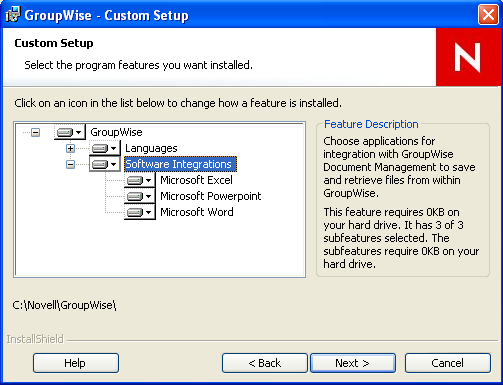The image size is (503, 385).
Task: Open Microsoft Powerpoint feature drive icon dropdown
Action: click(x=140, y=196)
